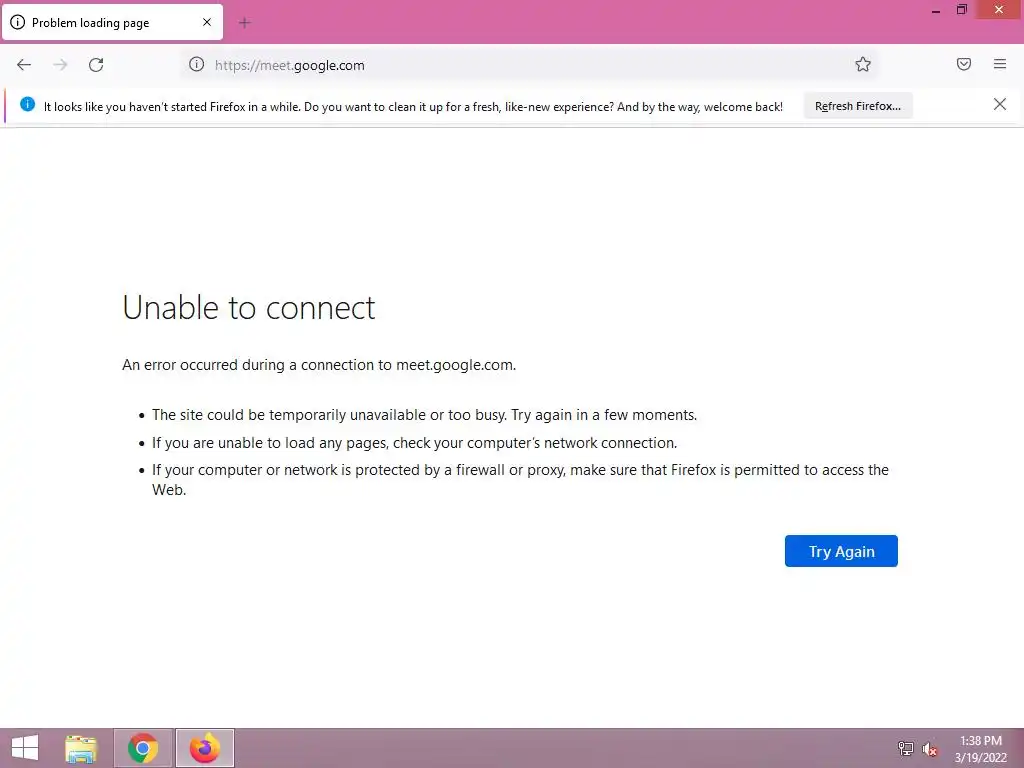
Task: Close the Firefox window
Action: [x=999, y=10]
